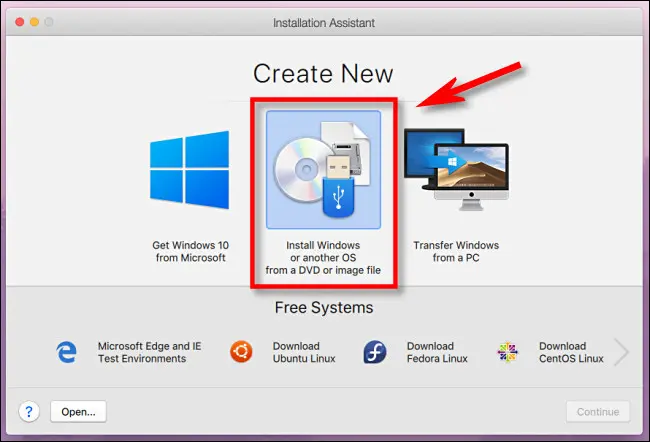Screen dimensions: 650x442
Task: Click the "Create New" heading
Action: coord(323,74)
